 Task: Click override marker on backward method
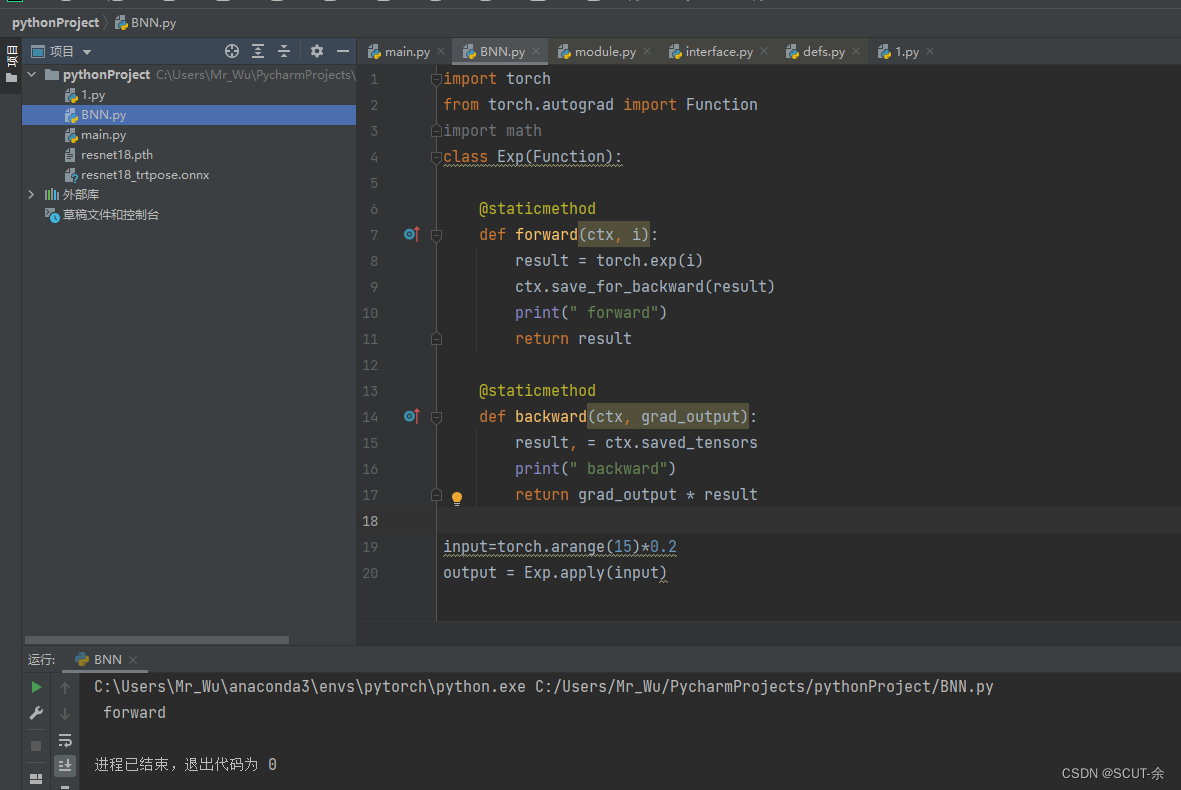pos(411,416)
